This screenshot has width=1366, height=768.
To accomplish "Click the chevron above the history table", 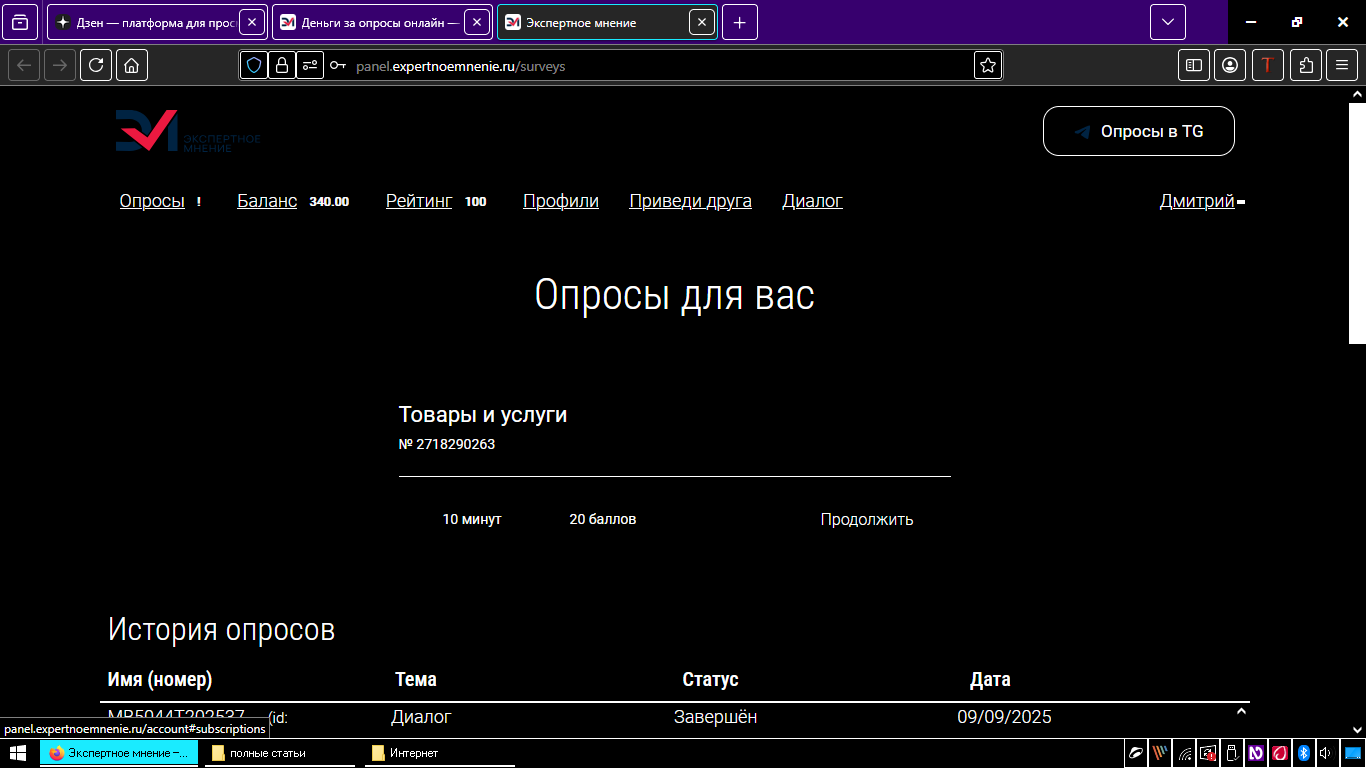I will (x=1241, y=710).
